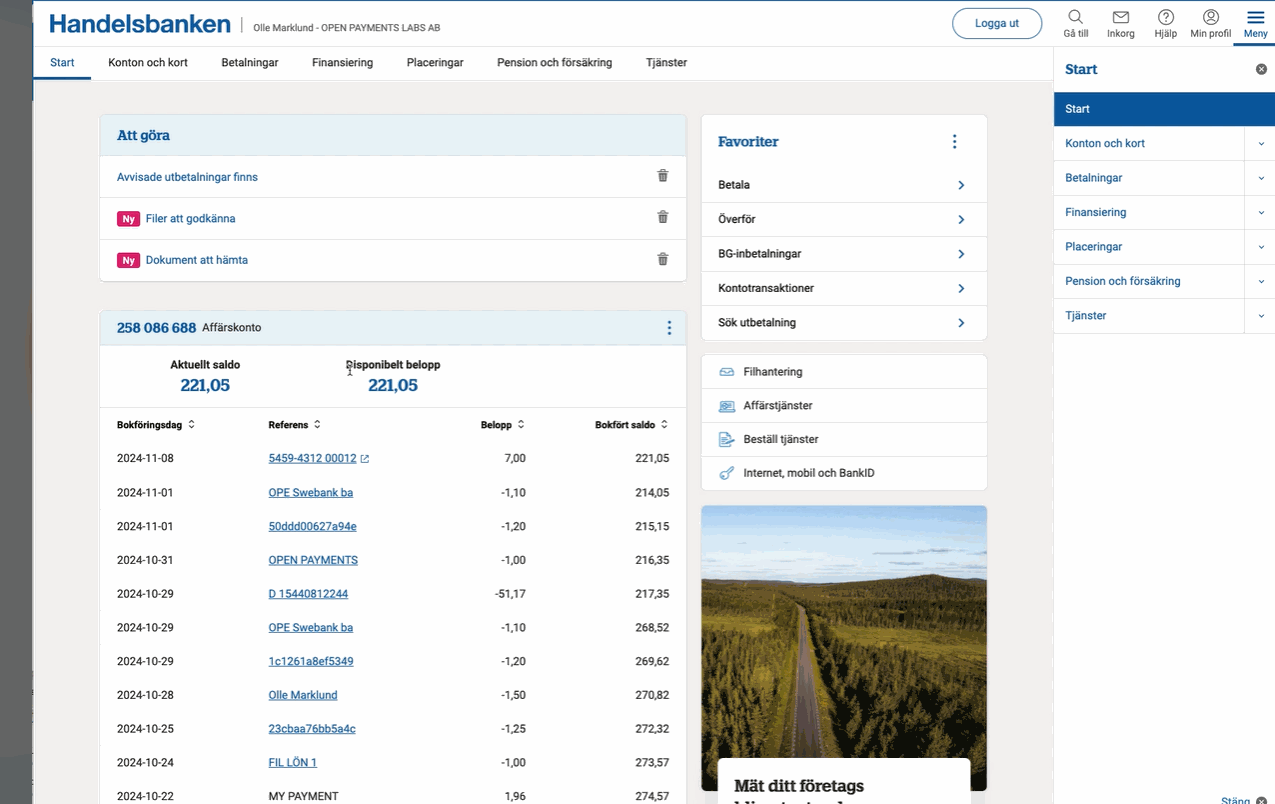
Task: Open Konton och kort top navigation tab
Action: (148, 62)
